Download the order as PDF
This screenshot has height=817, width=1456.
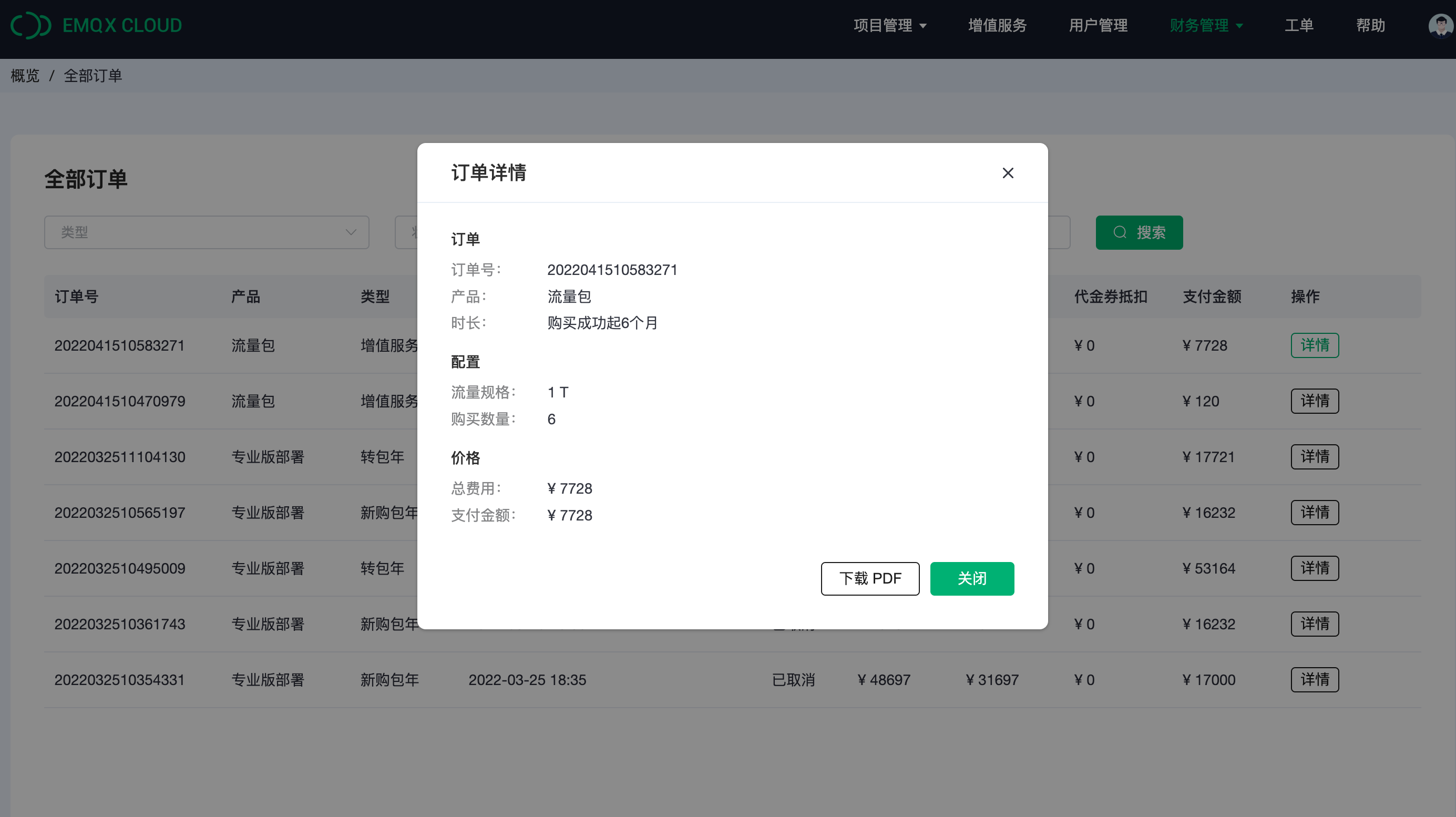[x=870, y=578]
